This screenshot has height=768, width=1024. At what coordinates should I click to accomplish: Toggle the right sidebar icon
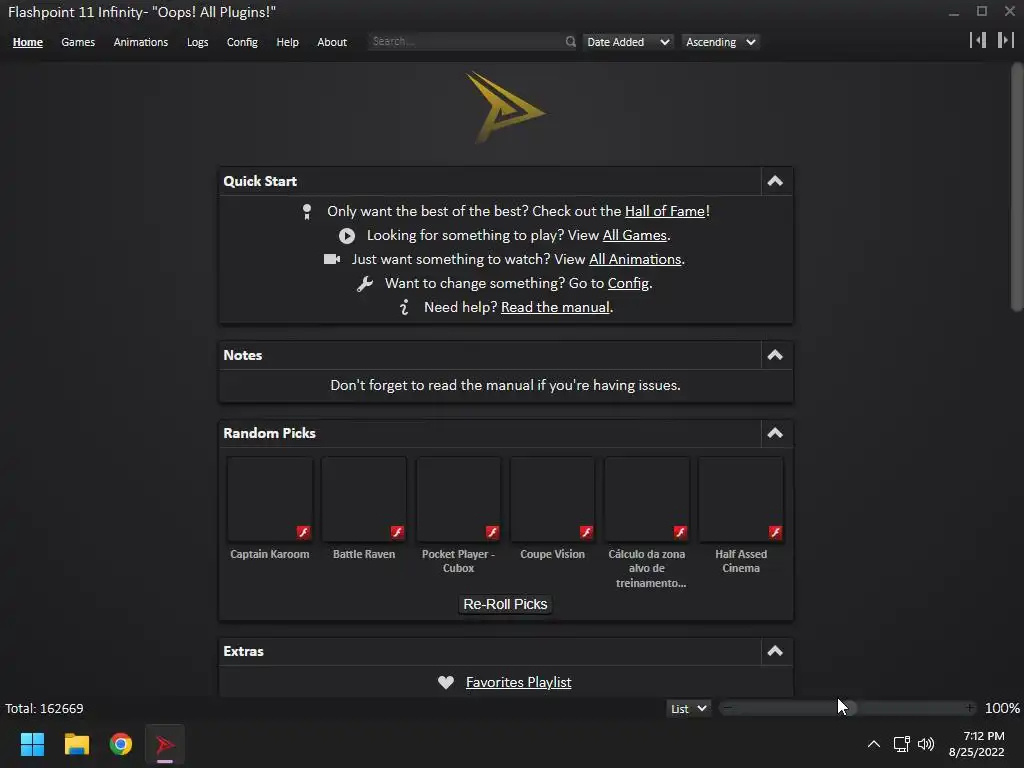tap(1006, 40)
